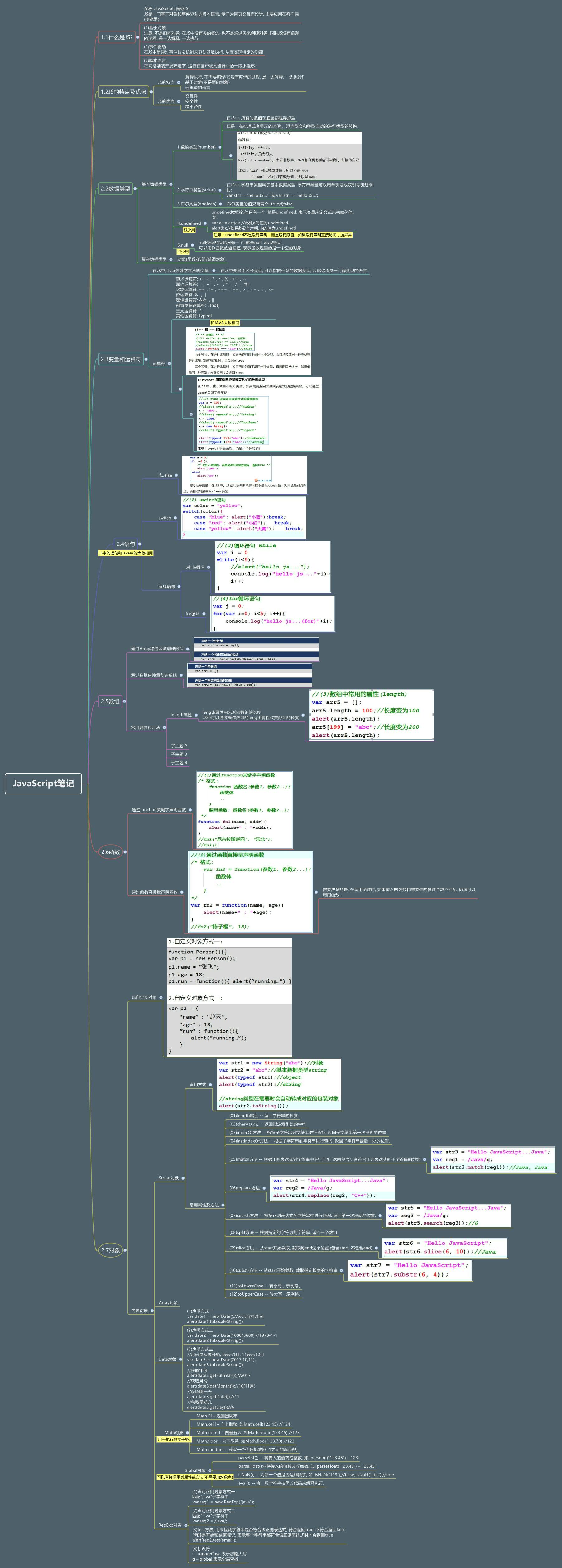This screenshot has height=1568, width=562.
Task: Select the RegExp对象 subtopic
Action: pos(170,1525)
